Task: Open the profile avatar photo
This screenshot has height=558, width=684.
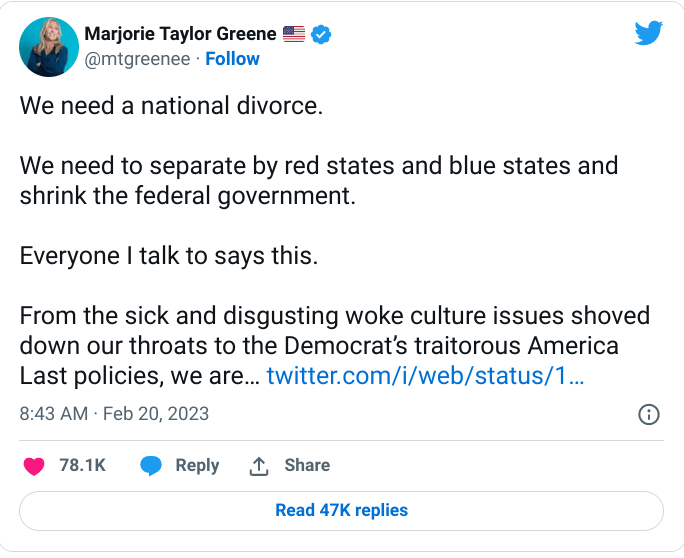Action: (49, 46)
